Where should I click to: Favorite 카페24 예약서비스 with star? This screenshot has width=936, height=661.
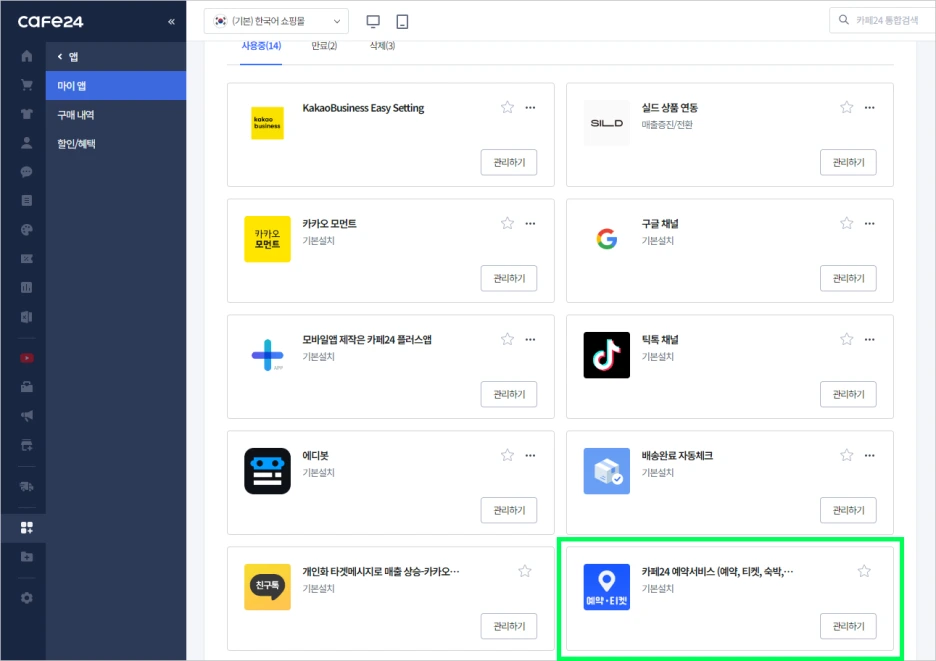864,571
